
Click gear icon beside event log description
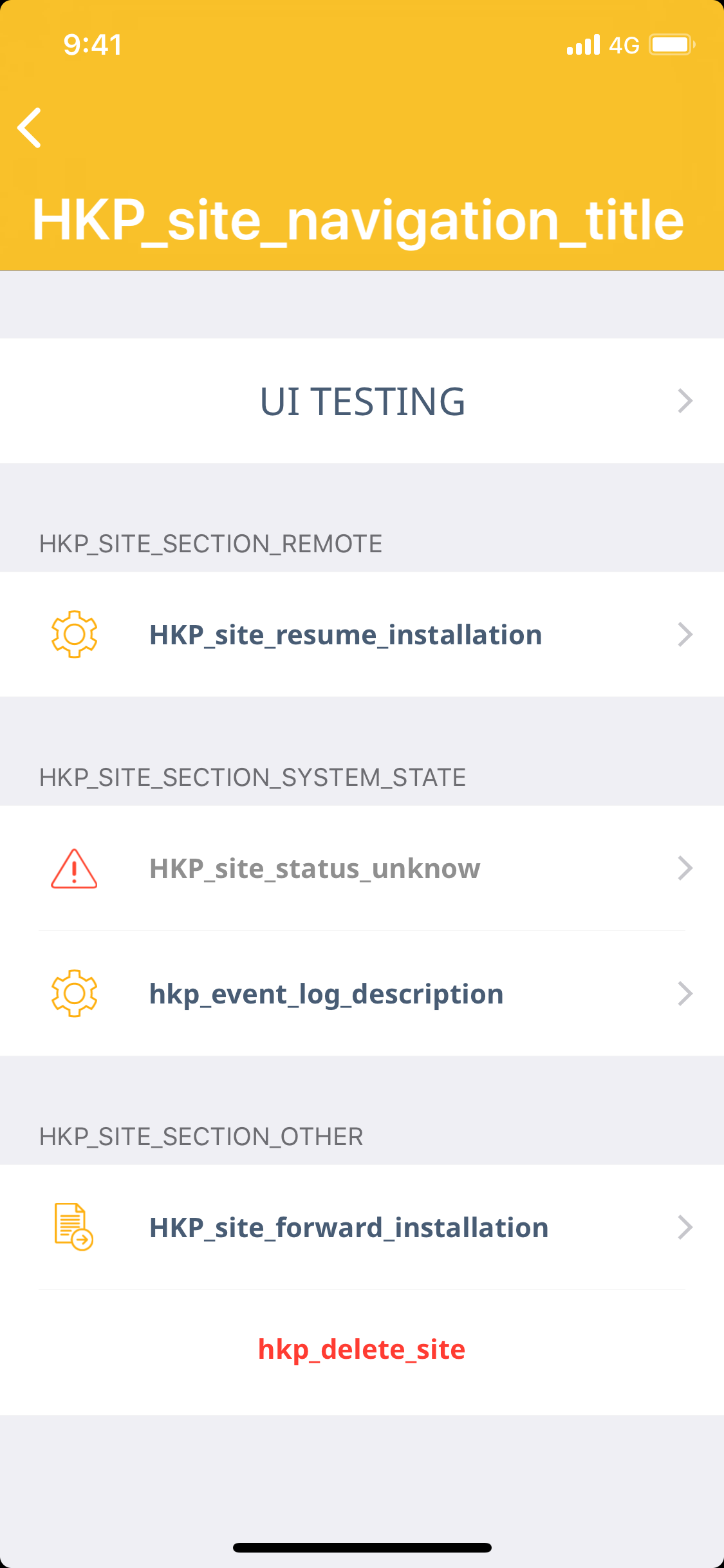[74, 993]
